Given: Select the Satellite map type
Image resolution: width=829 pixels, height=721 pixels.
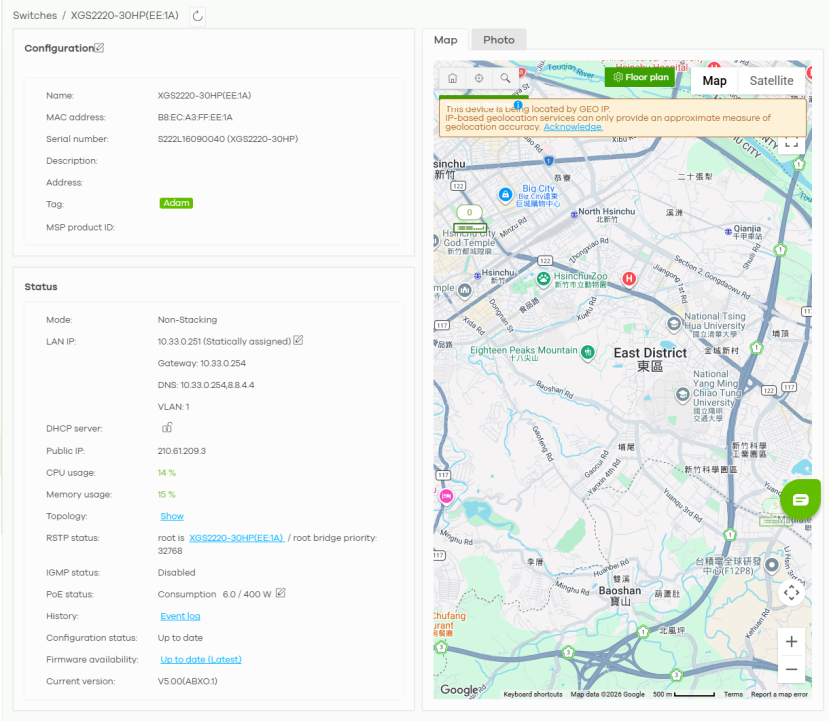Looking at the screenshot, I should click(x=771, y=81).
